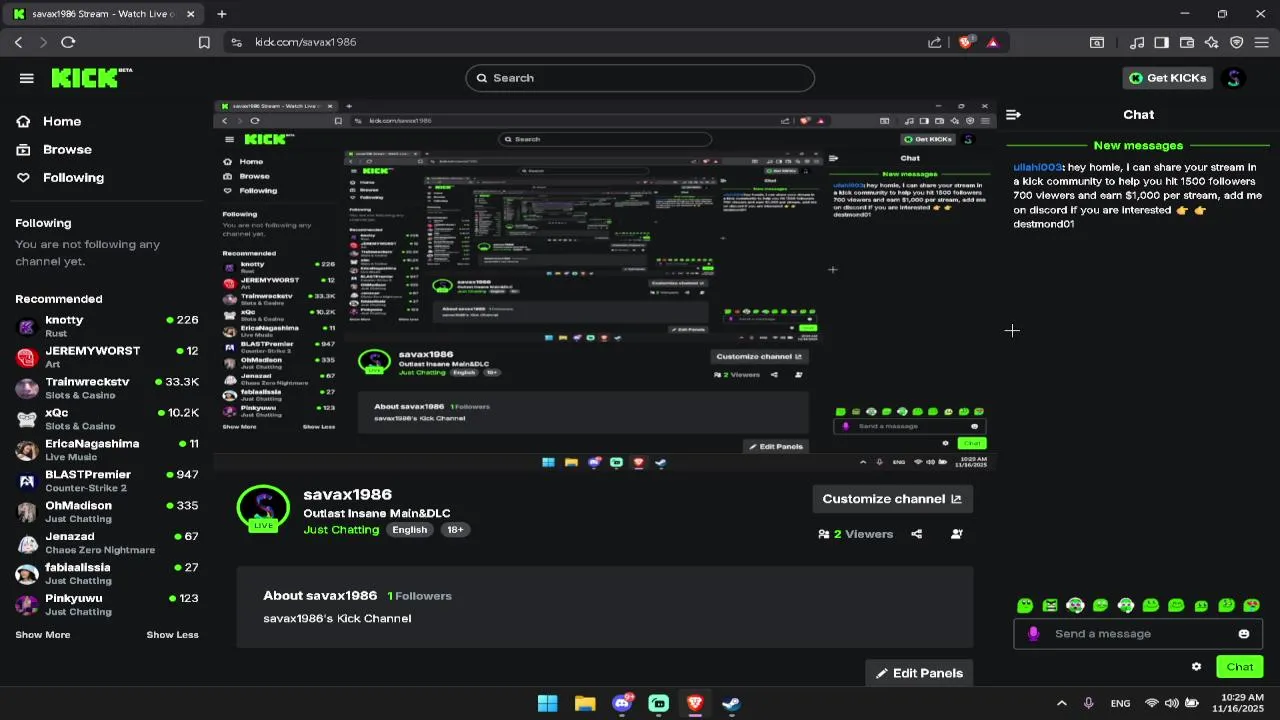Image resolution: width=1280 pixels, height=720 pixels.
Task: Open recommended channel JEREMYWORST
Action: point(107,357)
